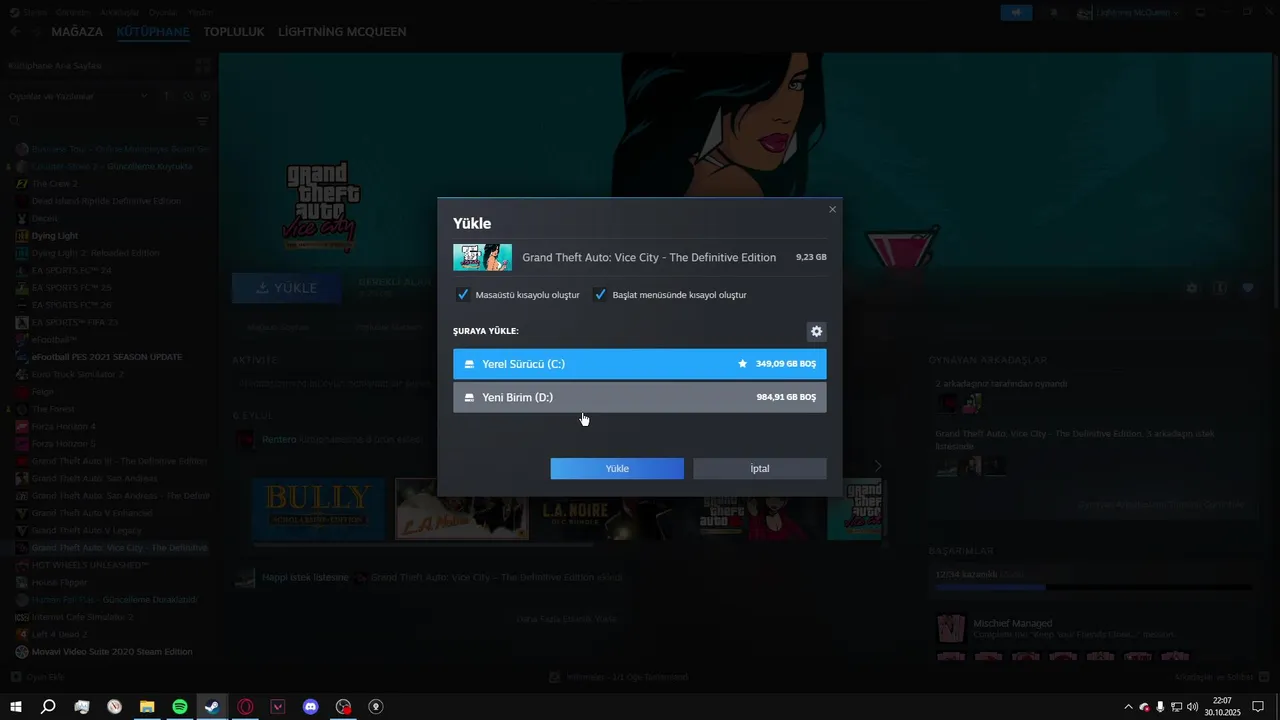Click the back navigation arrow in Steam
Viewport: 1280px width, 720px height.
15,32
